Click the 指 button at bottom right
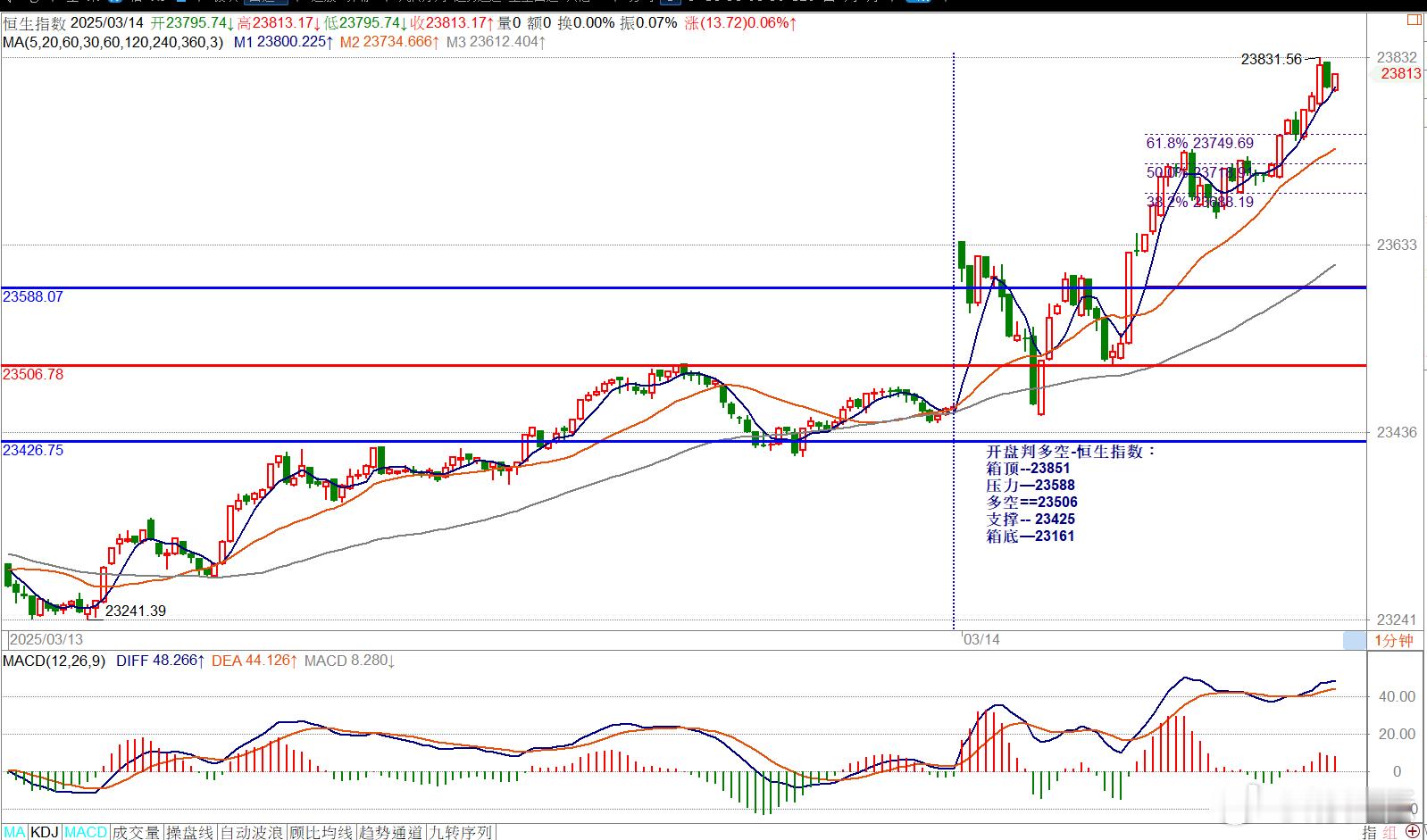 (x=1370, y=832)
